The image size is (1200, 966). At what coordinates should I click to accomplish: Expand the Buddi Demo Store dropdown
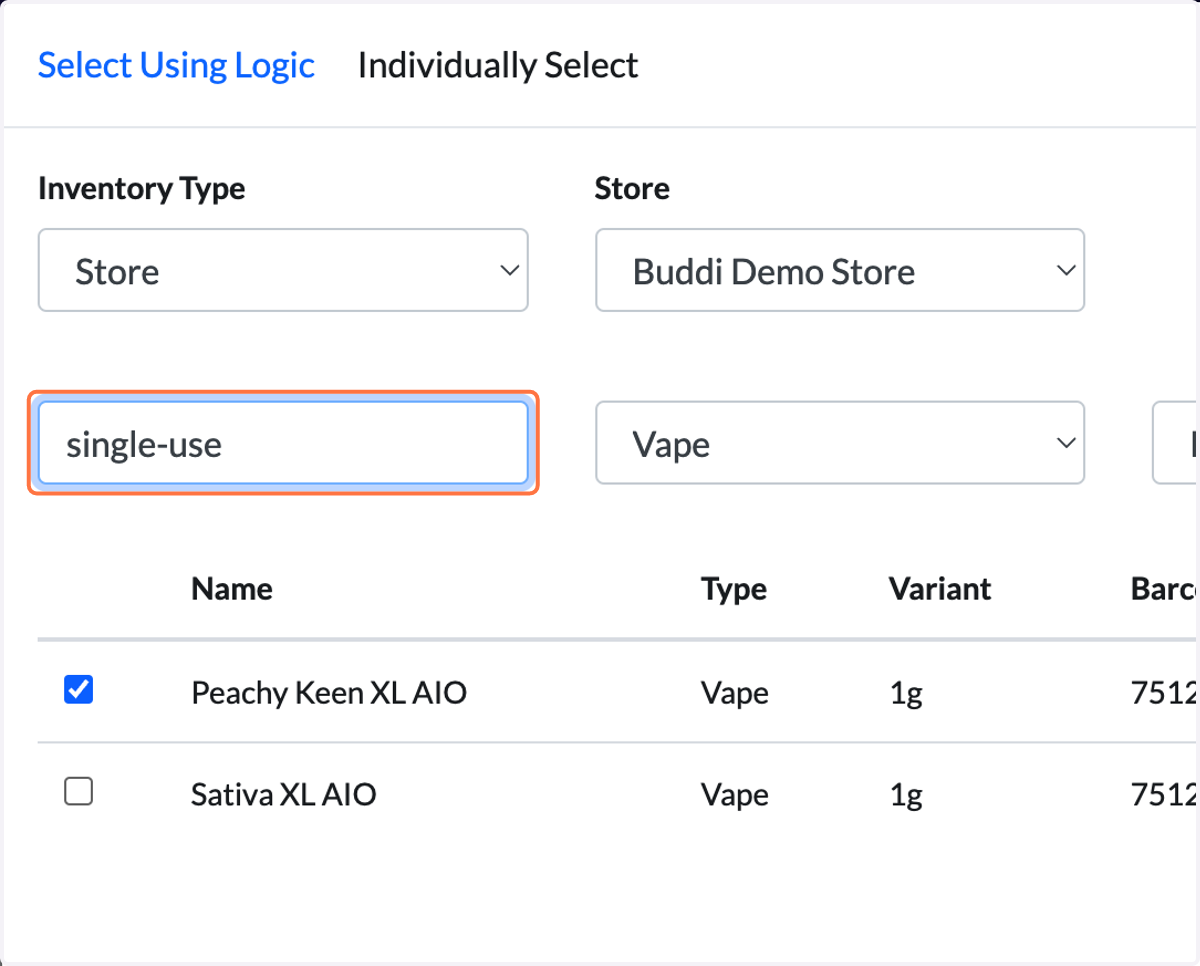pyautogui.click(x=840, y=270)
